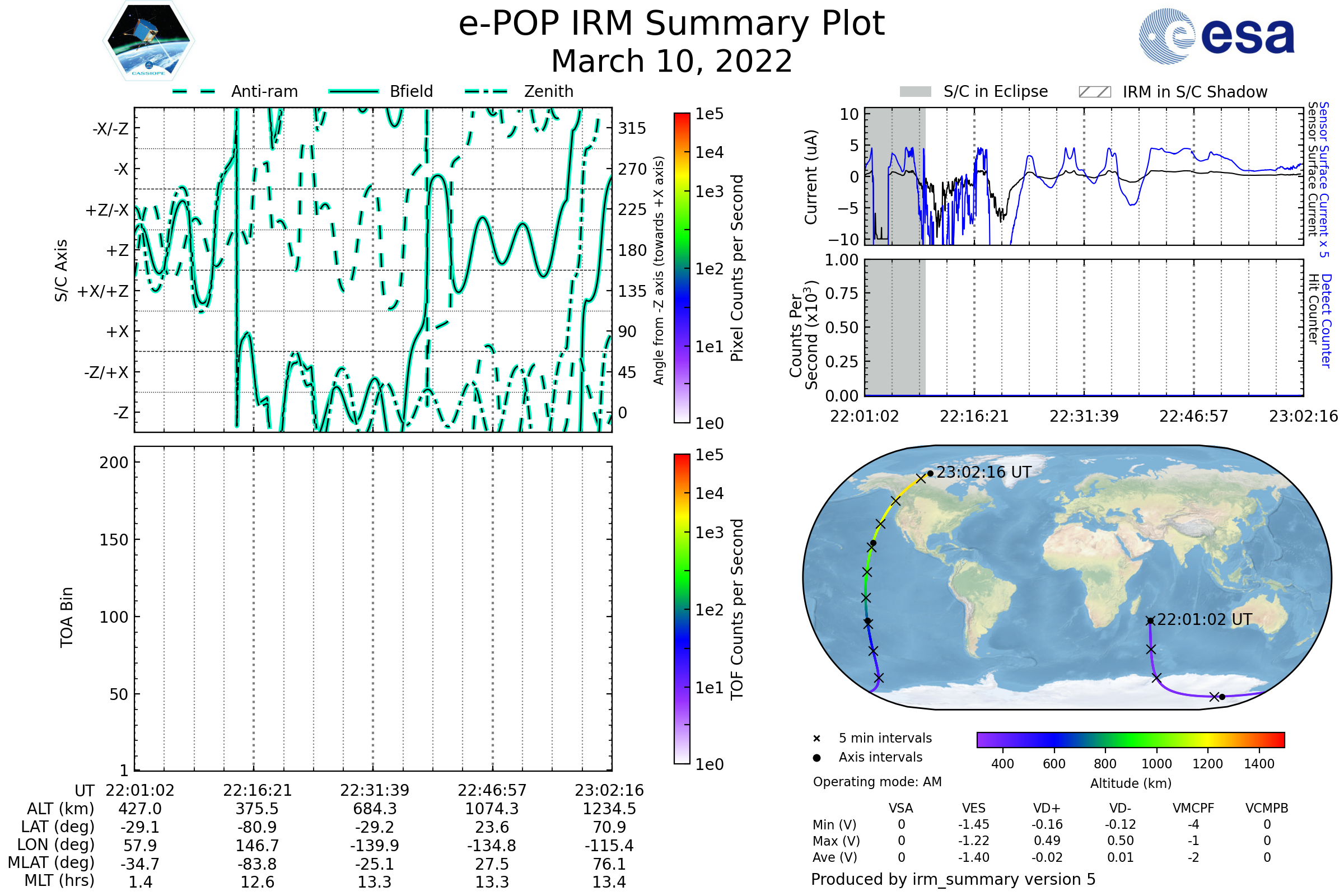Click the IRM in S/C Shadow hatched swatch

point(1094,92)
